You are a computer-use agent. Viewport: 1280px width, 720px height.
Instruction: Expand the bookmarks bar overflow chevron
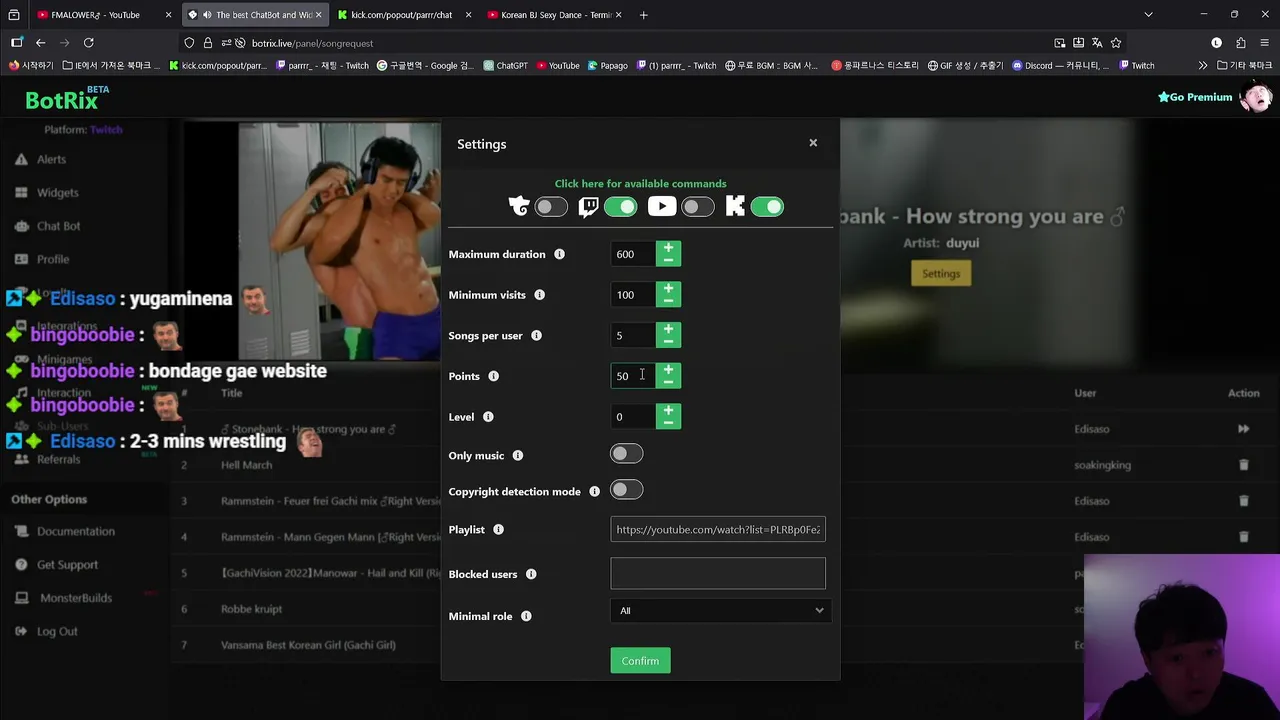tap(1203, 65)
